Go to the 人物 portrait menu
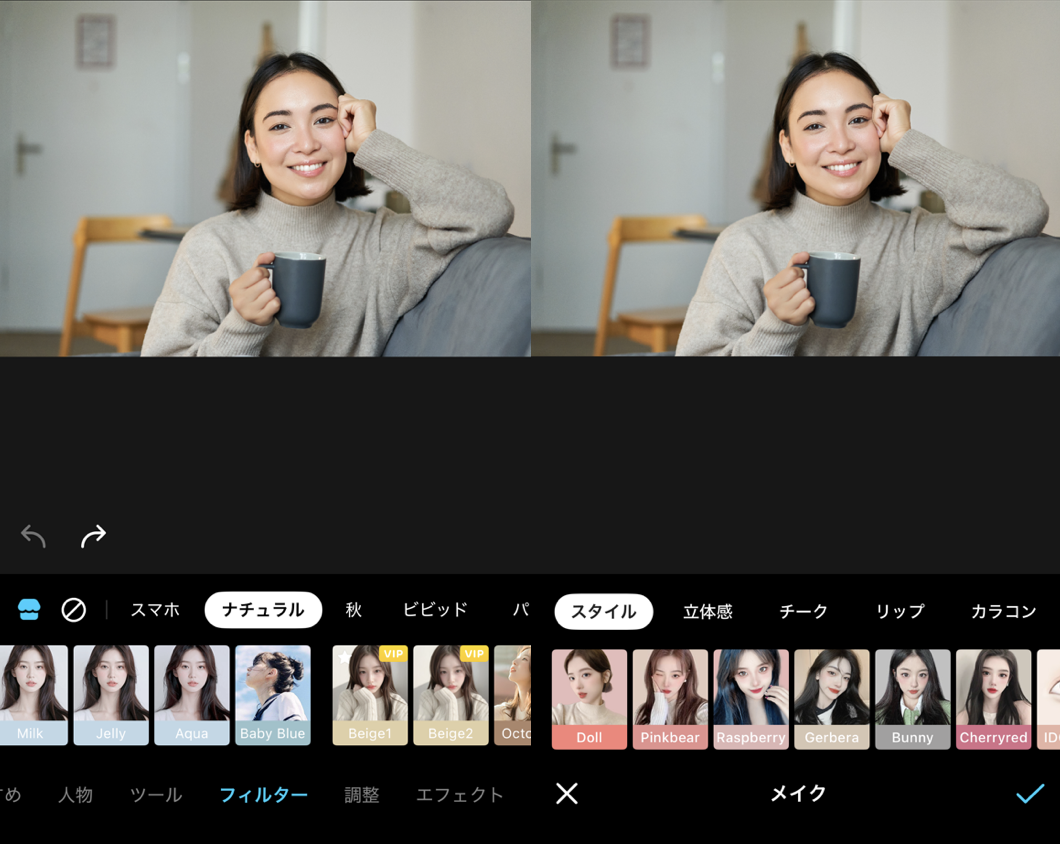Screen dimensions: 1060x844 pyautogui.click(x=76, y=795)
